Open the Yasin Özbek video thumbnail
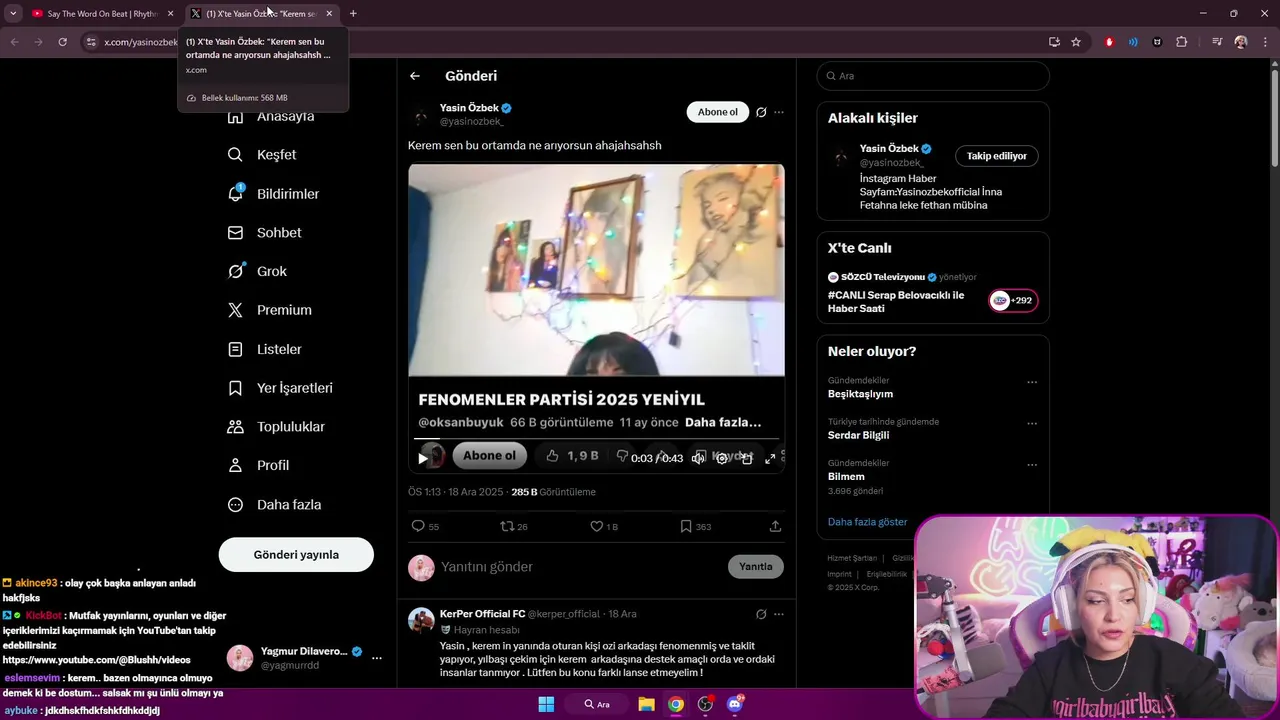 [596, 270]
